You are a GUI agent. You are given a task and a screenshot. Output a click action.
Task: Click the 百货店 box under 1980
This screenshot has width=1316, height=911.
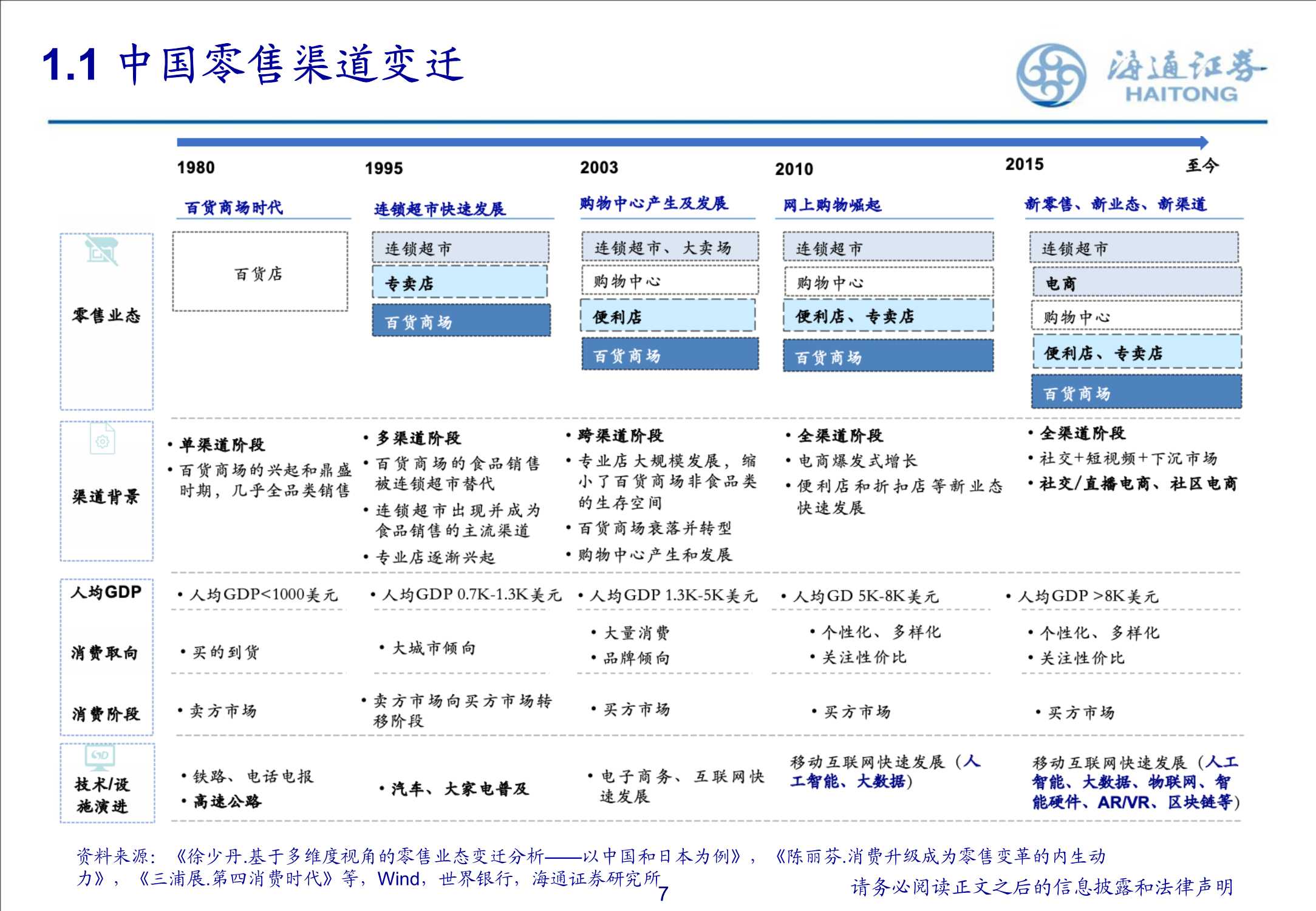(260, 271)
